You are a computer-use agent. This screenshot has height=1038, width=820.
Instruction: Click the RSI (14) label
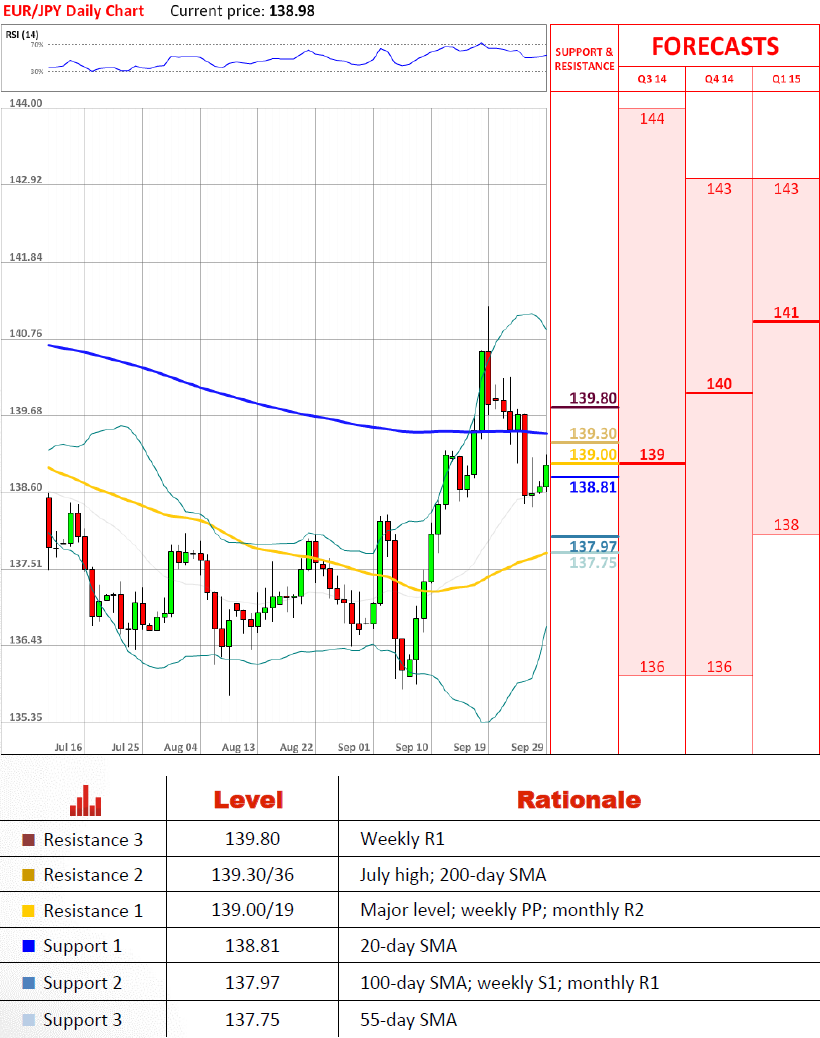(22, 34)
